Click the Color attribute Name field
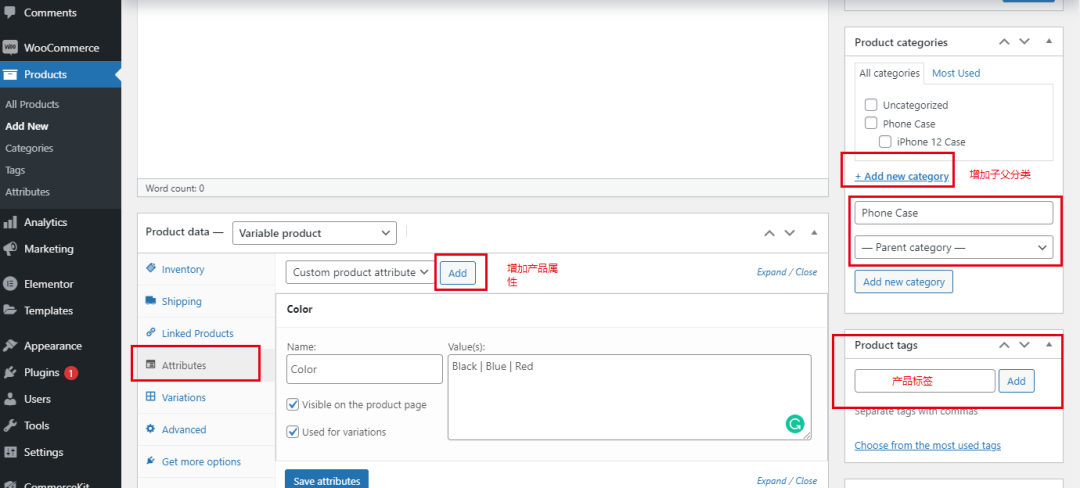 [364, 369]
